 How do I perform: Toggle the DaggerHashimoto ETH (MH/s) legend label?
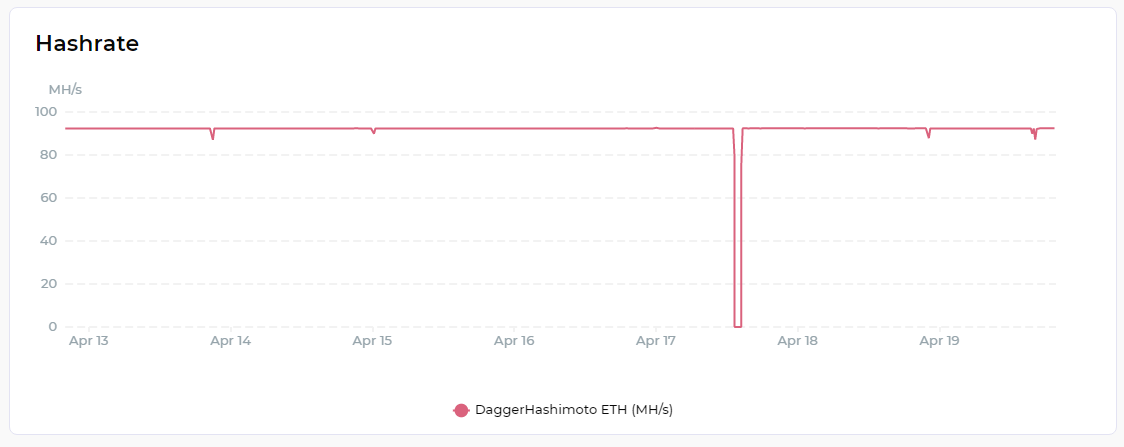tap(573, 410)
